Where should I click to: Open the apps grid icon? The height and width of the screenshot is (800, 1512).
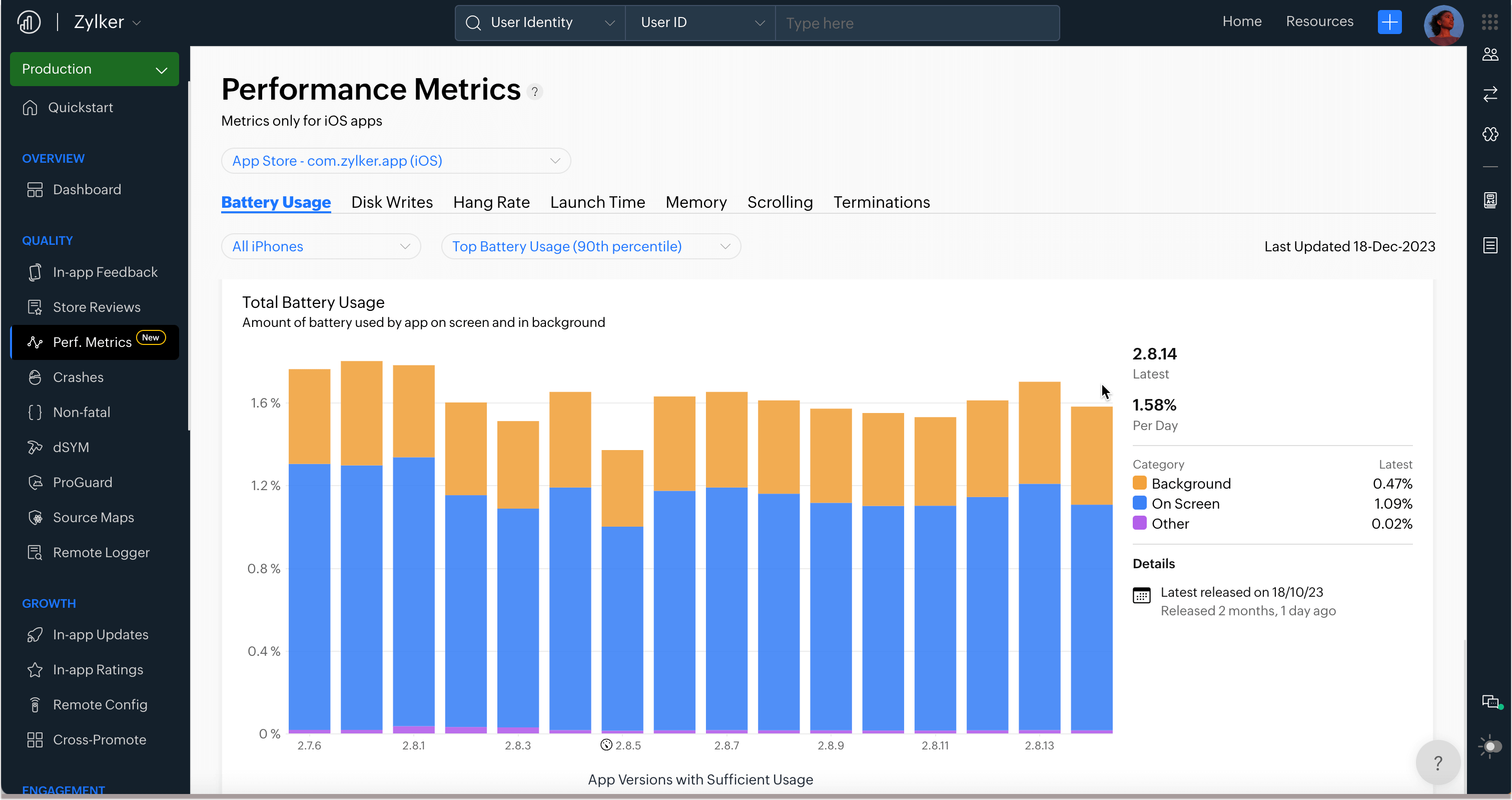1489,23
